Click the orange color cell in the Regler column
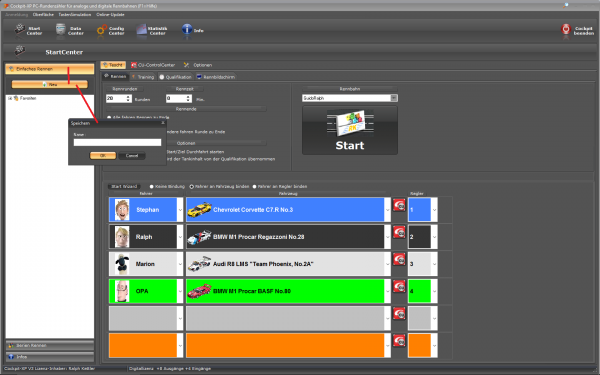The width and height of the screenshot is (600, 375). [x=419, y=346]
